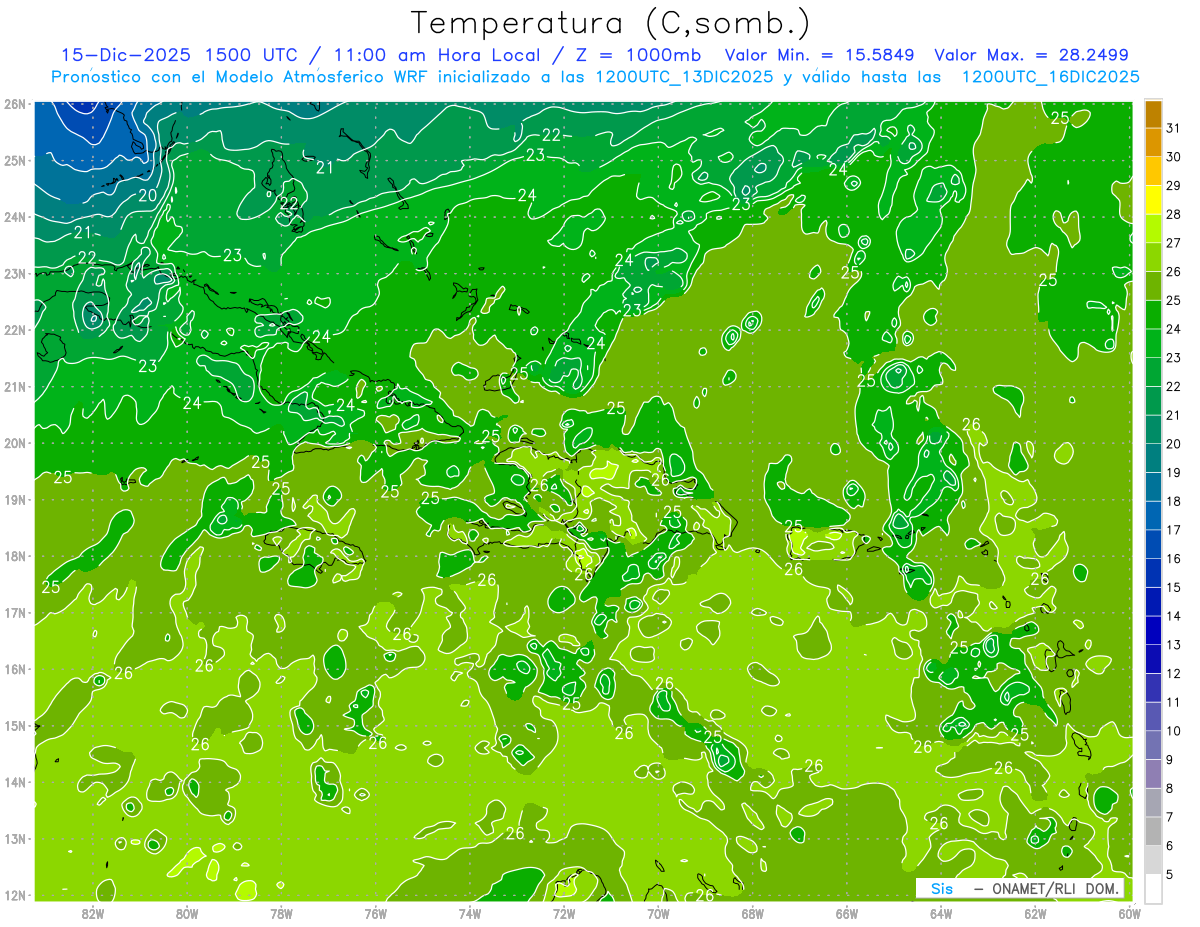Click the '14N' latitude axis label
This screenshot has width=1200, height=927.
tap(14, 782)
